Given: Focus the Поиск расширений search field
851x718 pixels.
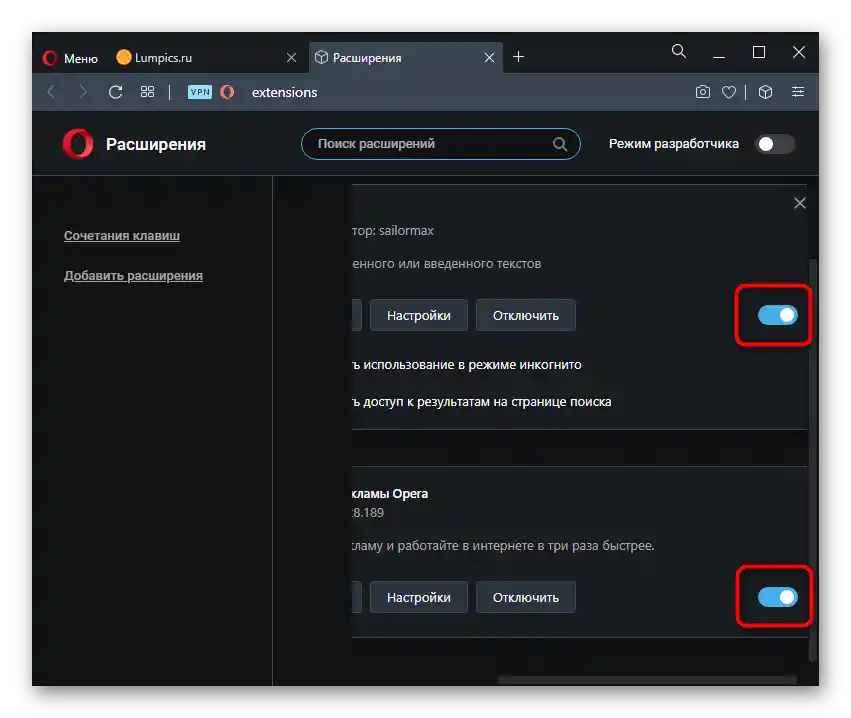Looking at the screenshot, I should click(441, 144).
